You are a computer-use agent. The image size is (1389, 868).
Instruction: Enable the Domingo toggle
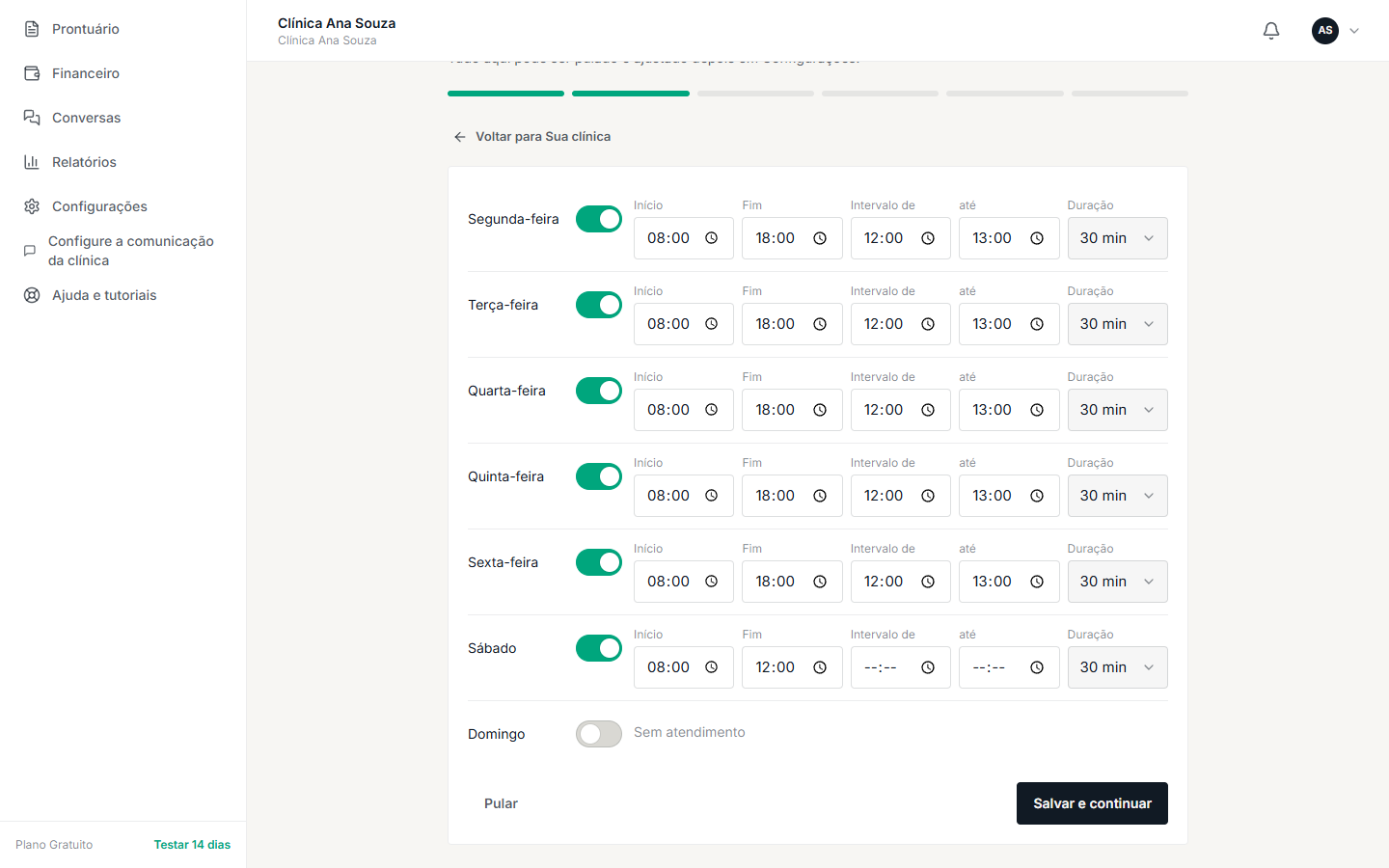pos(599,734)
